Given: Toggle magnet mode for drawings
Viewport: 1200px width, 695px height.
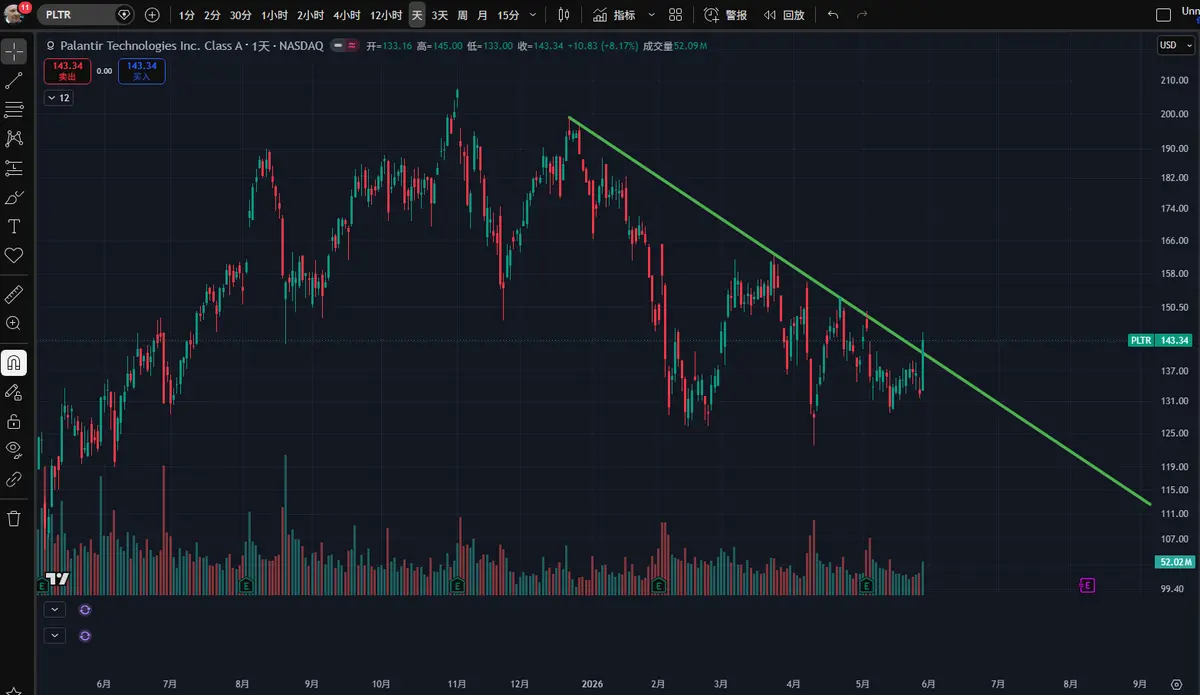Looking at the screenshot, I should [x=14, y=362].
